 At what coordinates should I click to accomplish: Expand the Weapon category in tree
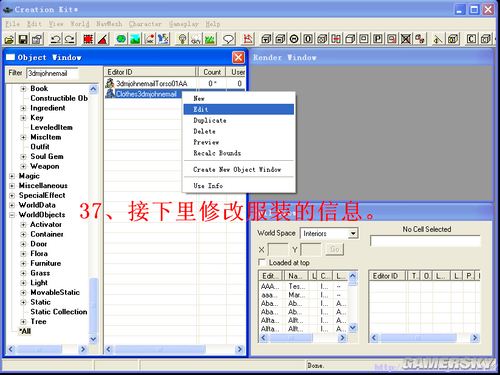pyautogui.click(x=23, y=166)
